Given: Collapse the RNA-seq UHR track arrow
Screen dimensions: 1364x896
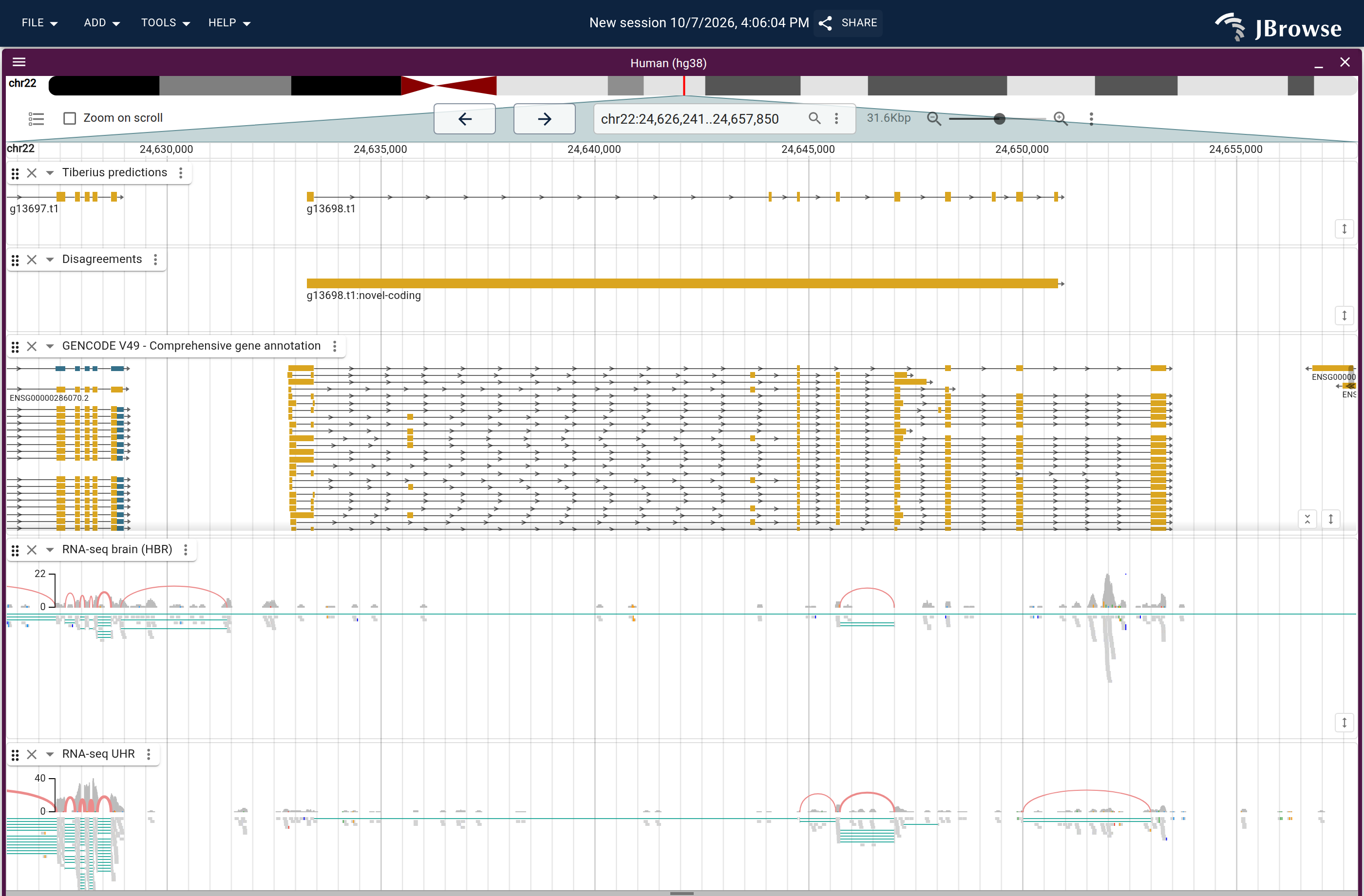Looking at the screenshot, I should [50, 754].
